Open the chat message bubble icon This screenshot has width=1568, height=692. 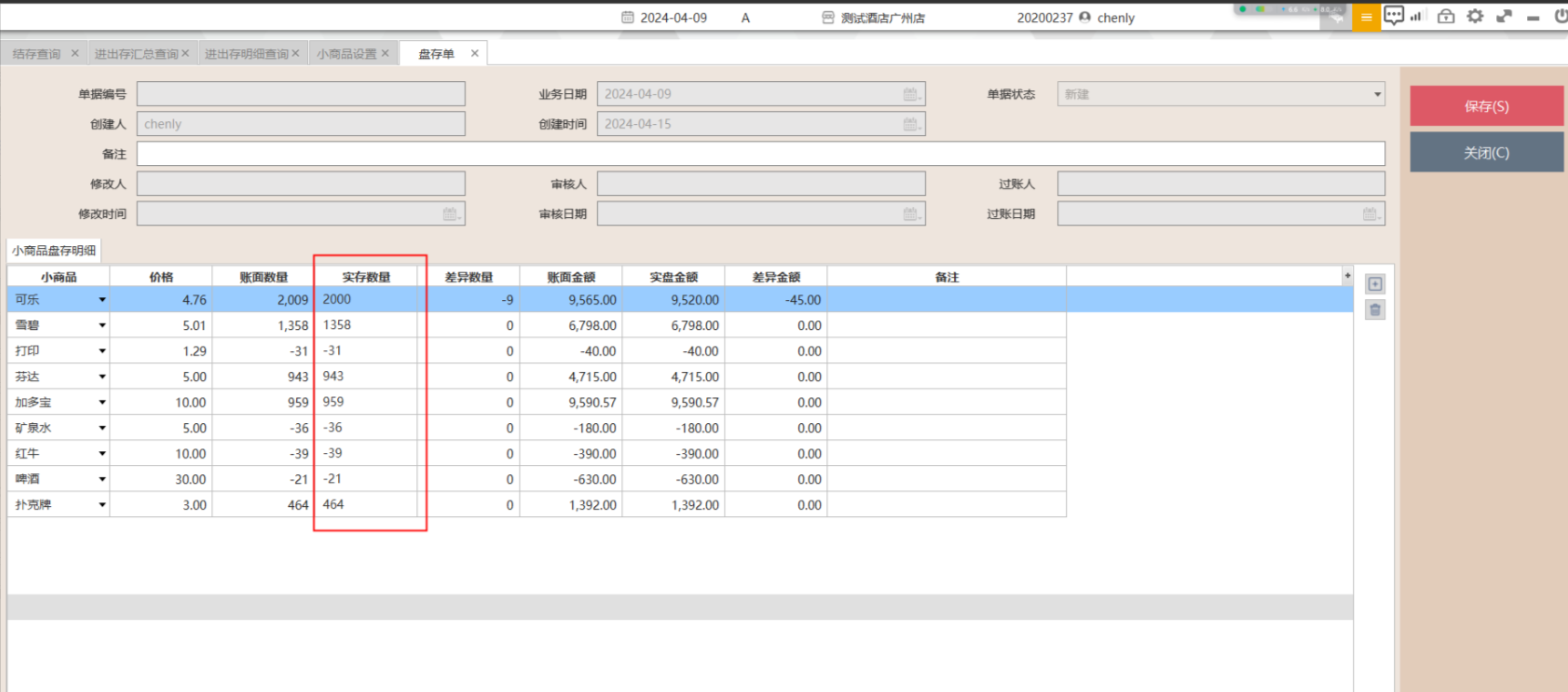click(1393, 15)
